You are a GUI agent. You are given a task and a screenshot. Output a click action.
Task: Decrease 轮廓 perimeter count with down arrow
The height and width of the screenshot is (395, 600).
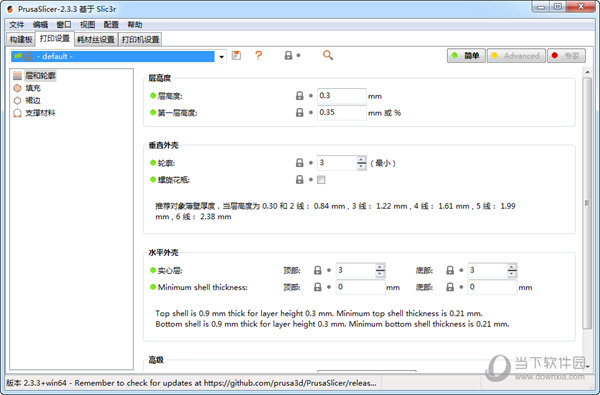[x=362, y=166]
